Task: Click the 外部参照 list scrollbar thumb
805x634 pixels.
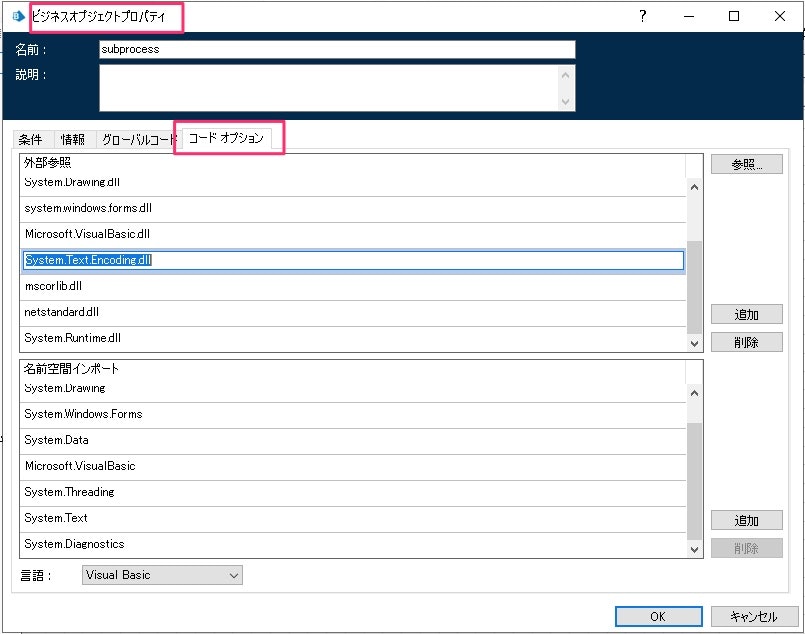Action: [x=694, y=287]
